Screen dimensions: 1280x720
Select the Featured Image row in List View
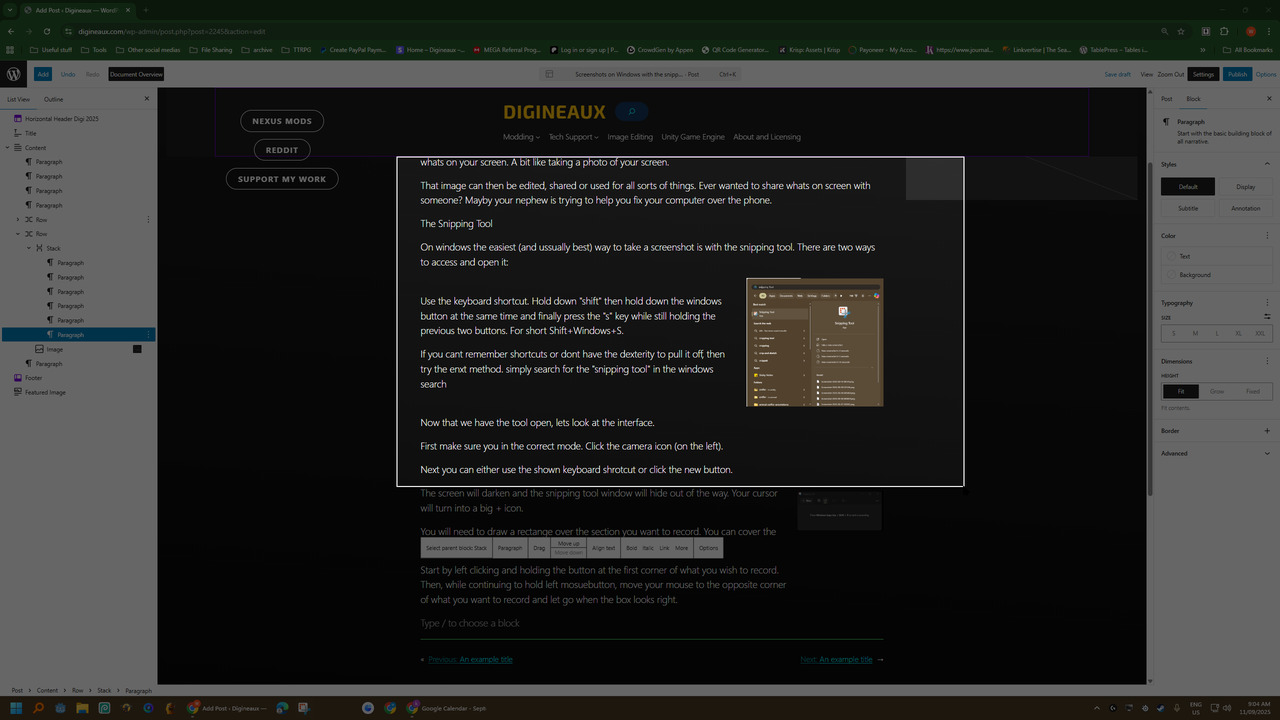click(x=78, y=392)
